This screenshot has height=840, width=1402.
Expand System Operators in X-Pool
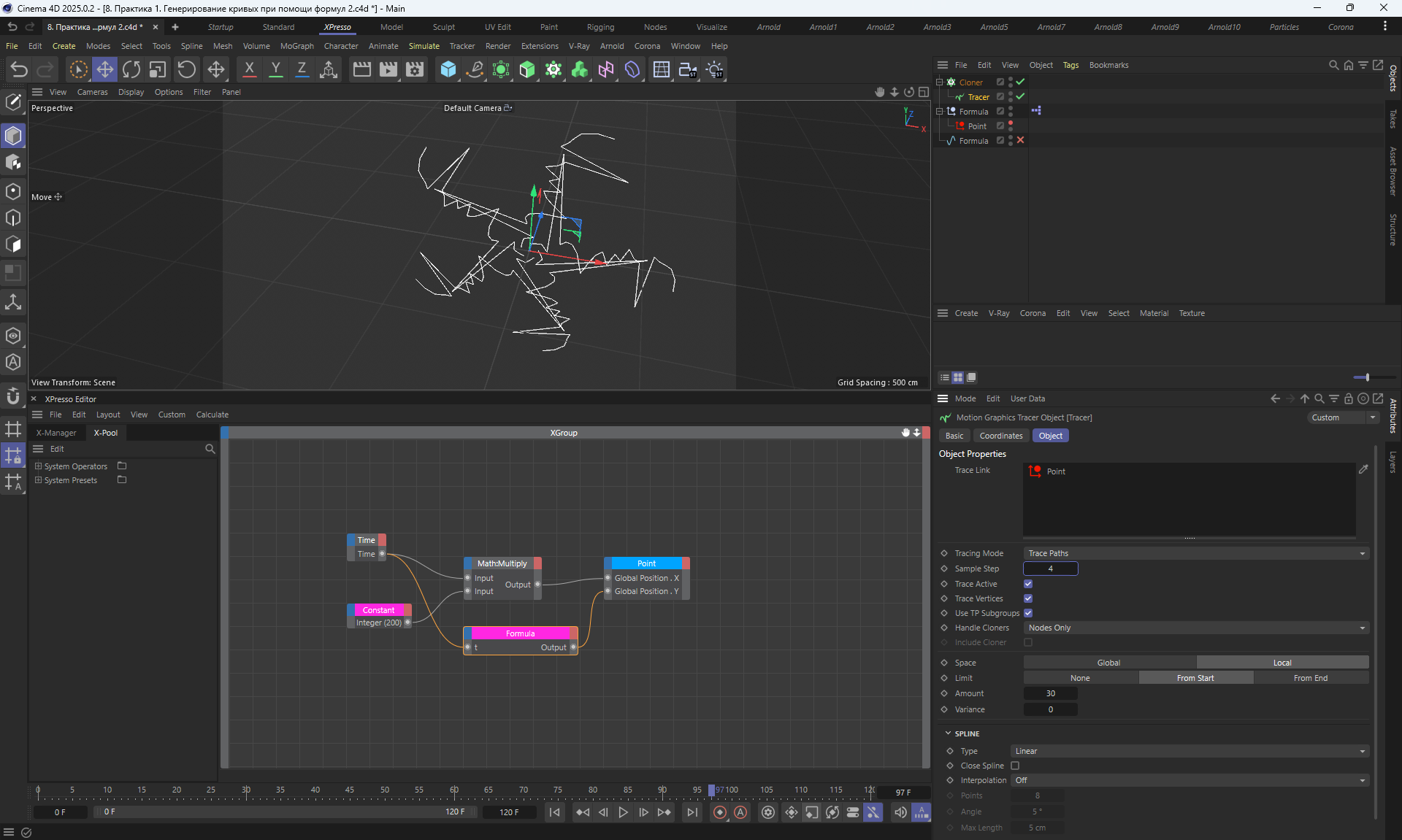(39, 466)
